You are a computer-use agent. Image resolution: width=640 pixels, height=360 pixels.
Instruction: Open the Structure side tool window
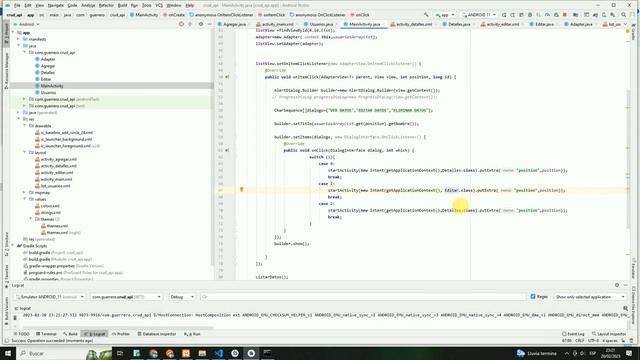(x=6, y=244)
